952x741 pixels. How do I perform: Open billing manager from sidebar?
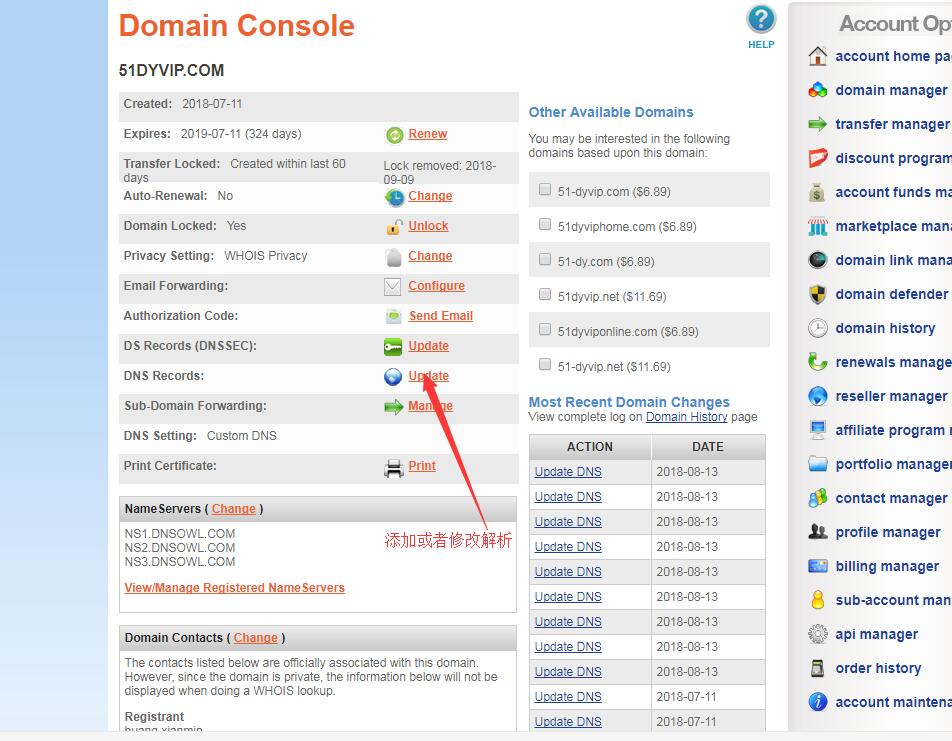pos(887,566)
